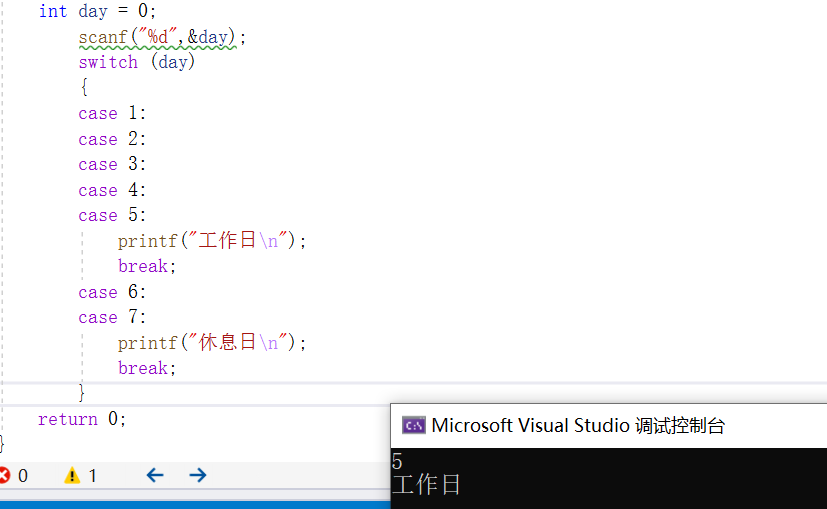Navigate forward with the right arrow
This screenshot has width=827, height=509.
click(198, 475)
